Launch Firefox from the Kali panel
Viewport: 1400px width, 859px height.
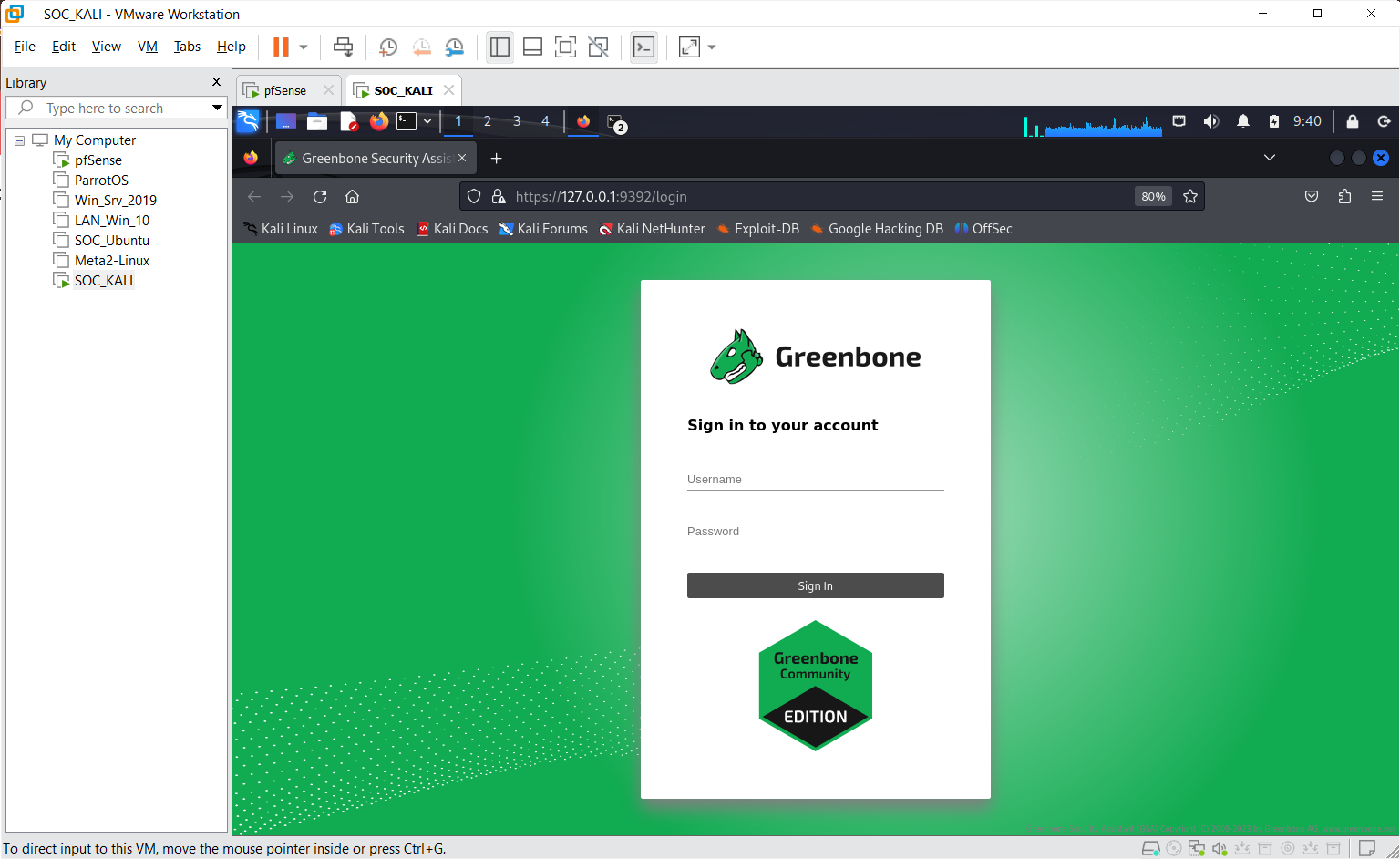pyautogui.click(x=378, y=121)
